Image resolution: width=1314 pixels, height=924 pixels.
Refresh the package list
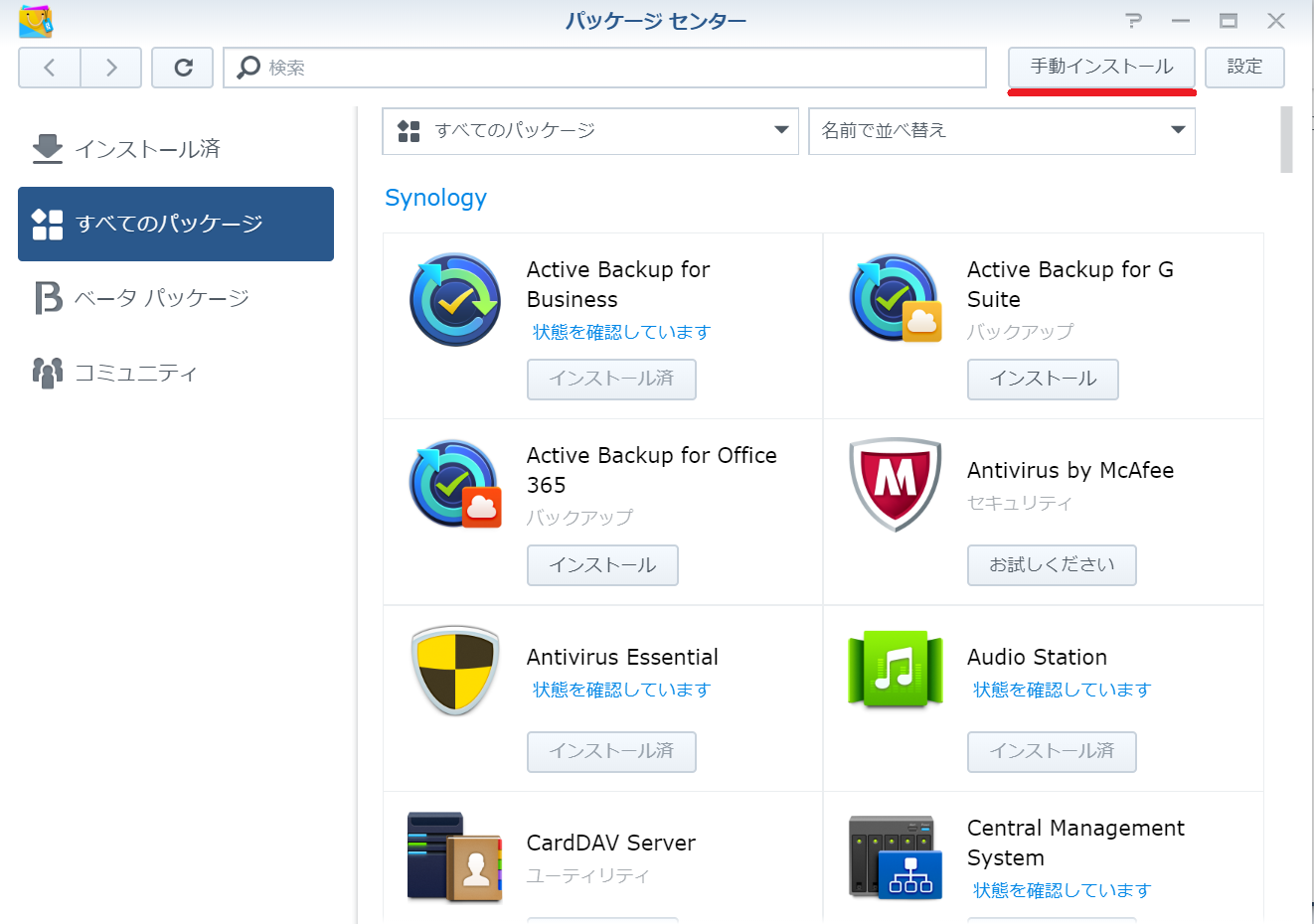pyautogui.click(x=183, y=68)
